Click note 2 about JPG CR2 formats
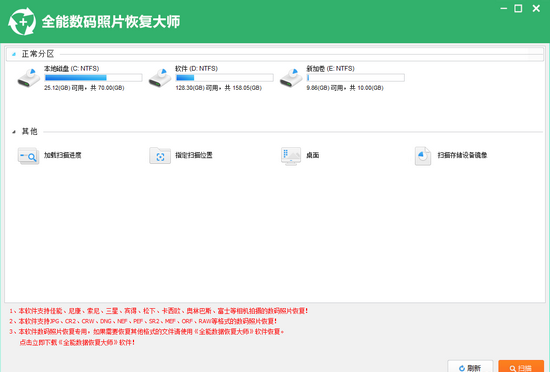Viewport: 550px width, 372px height. coord(143,321)
